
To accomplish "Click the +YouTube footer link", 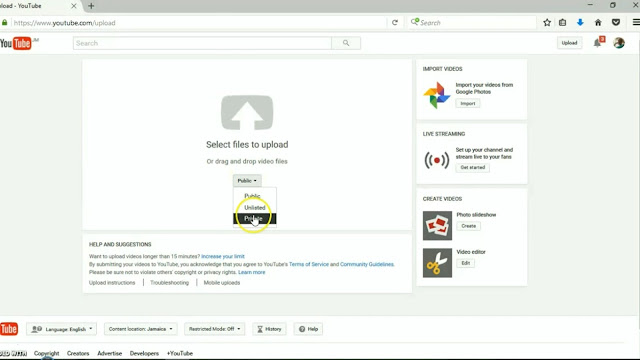I will pos(180,353).
